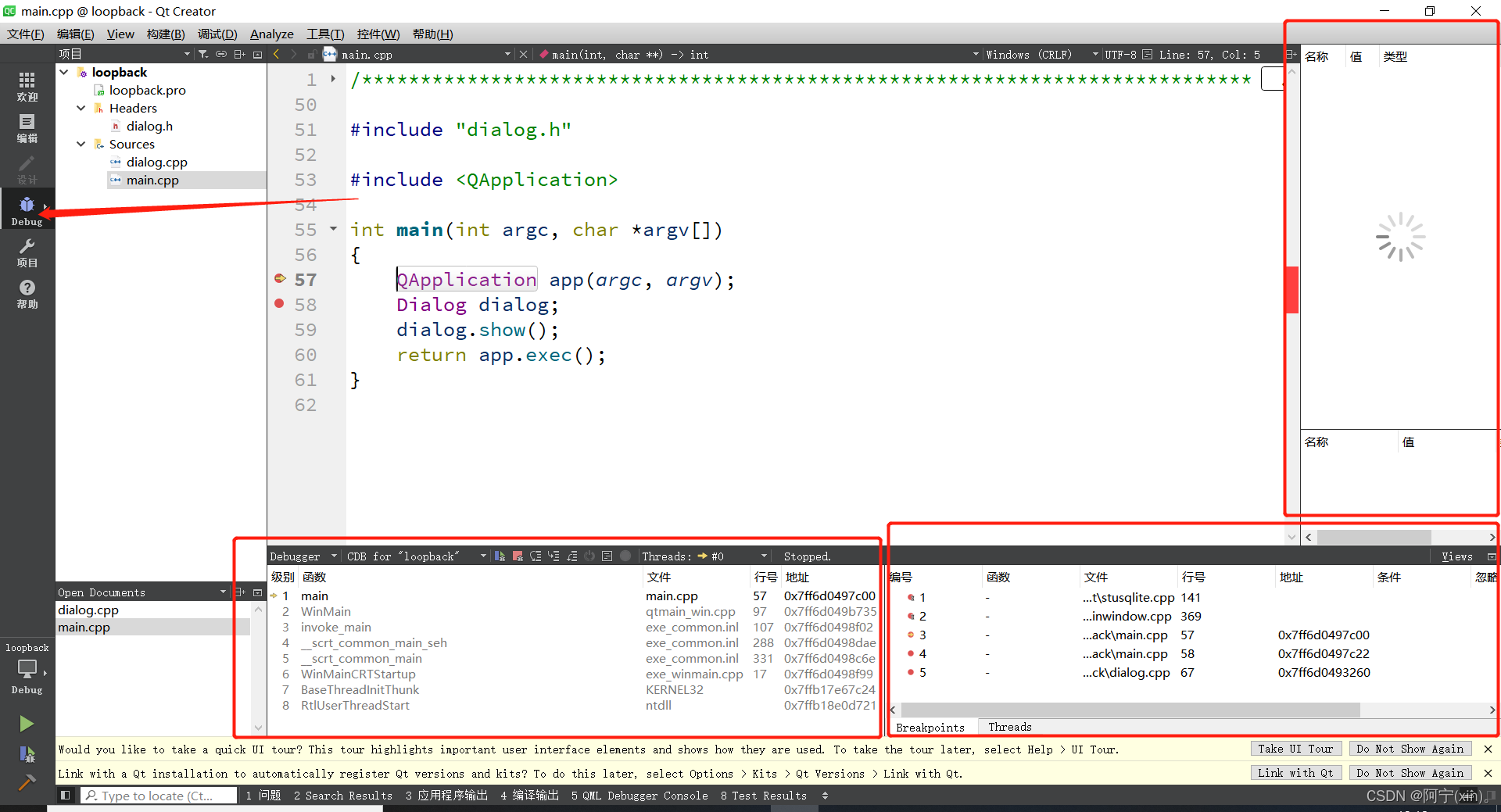This screenshot has width=1501, height=812.
Task: Click Do Not Show Again for Qt link
Action: pyautogui.click(x=1410, y=773)
